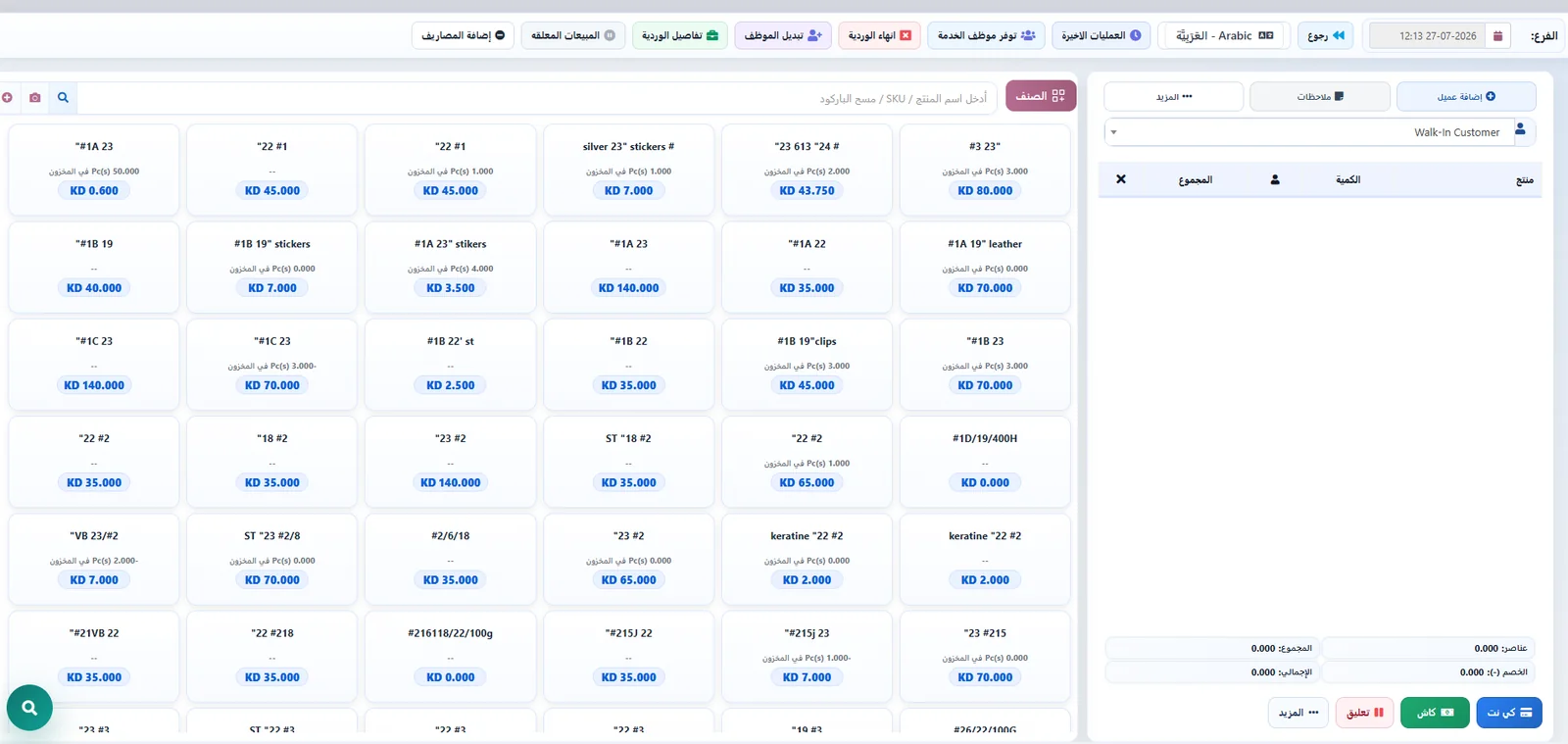The image size is (1568, 744).
Task: Select product "23 613 "24 # KD 43.750
Action: point(807,170)
